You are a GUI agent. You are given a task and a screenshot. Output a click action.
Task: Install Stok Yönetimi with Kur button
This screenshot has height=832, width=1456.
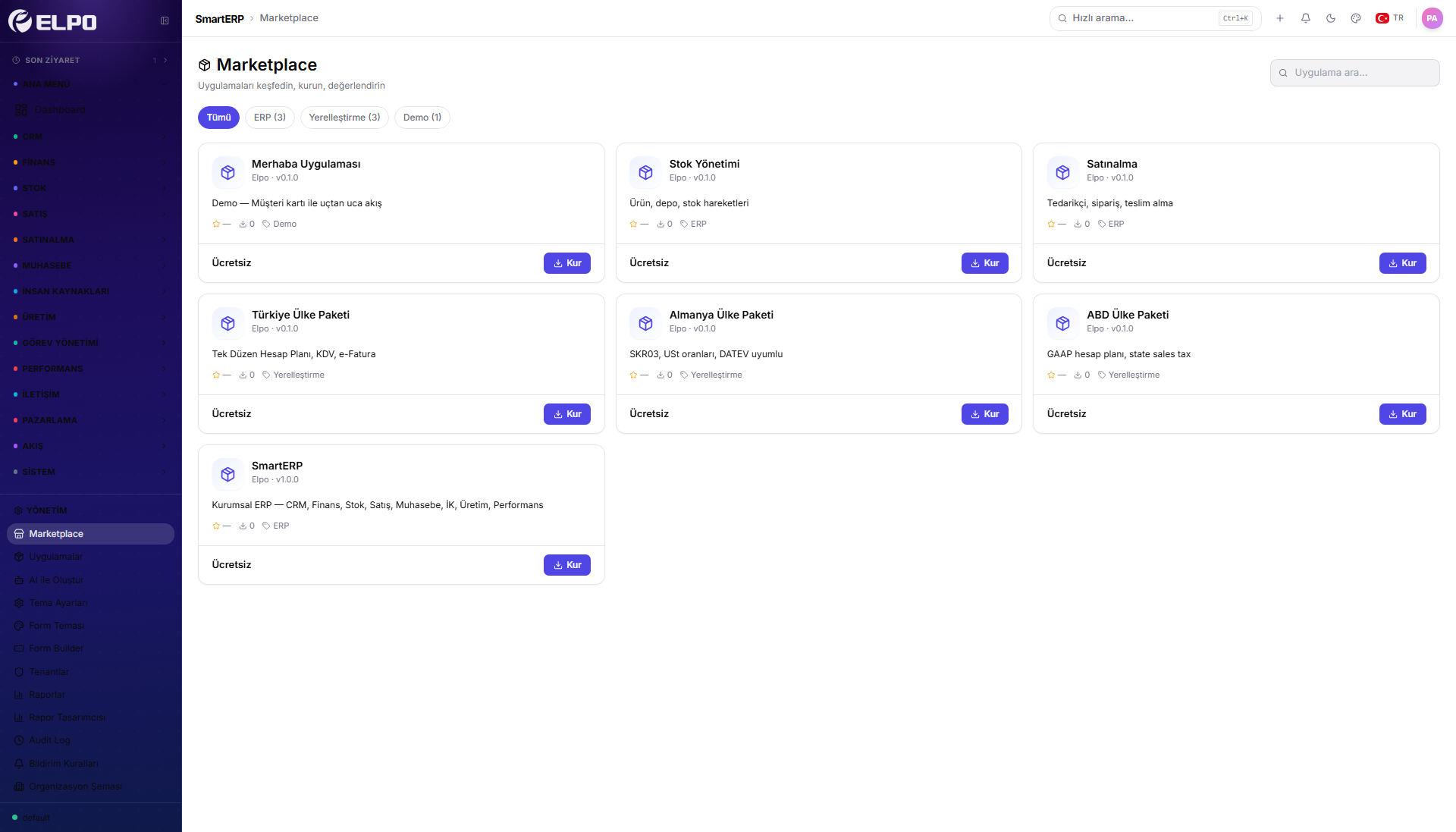pos(985,263)
